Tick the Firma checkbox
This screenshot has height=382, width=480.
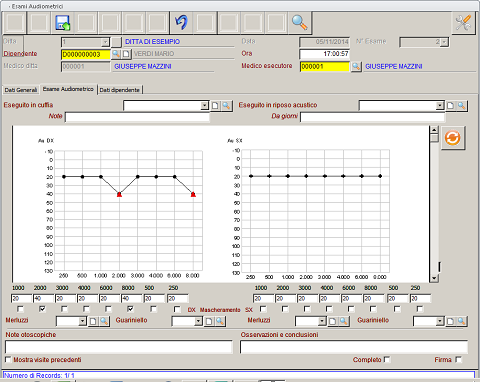point(459,359)
